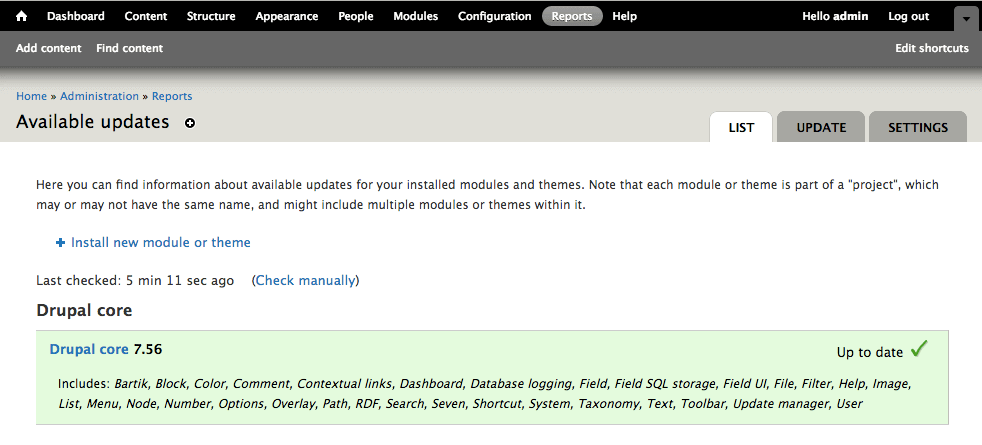The height and width of the screenshot is (445, 982).
Task: Click Log out link
Action: click(909, 16)
